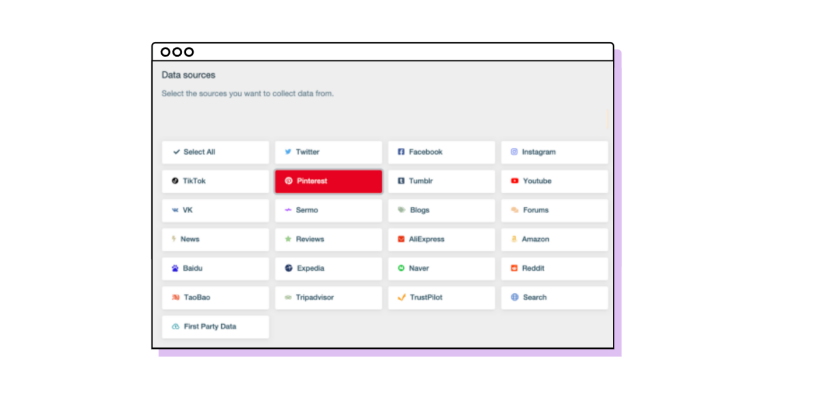The image size is (840, 400).
Task: Enable the First Party Data source
Action: coord(215,326)
